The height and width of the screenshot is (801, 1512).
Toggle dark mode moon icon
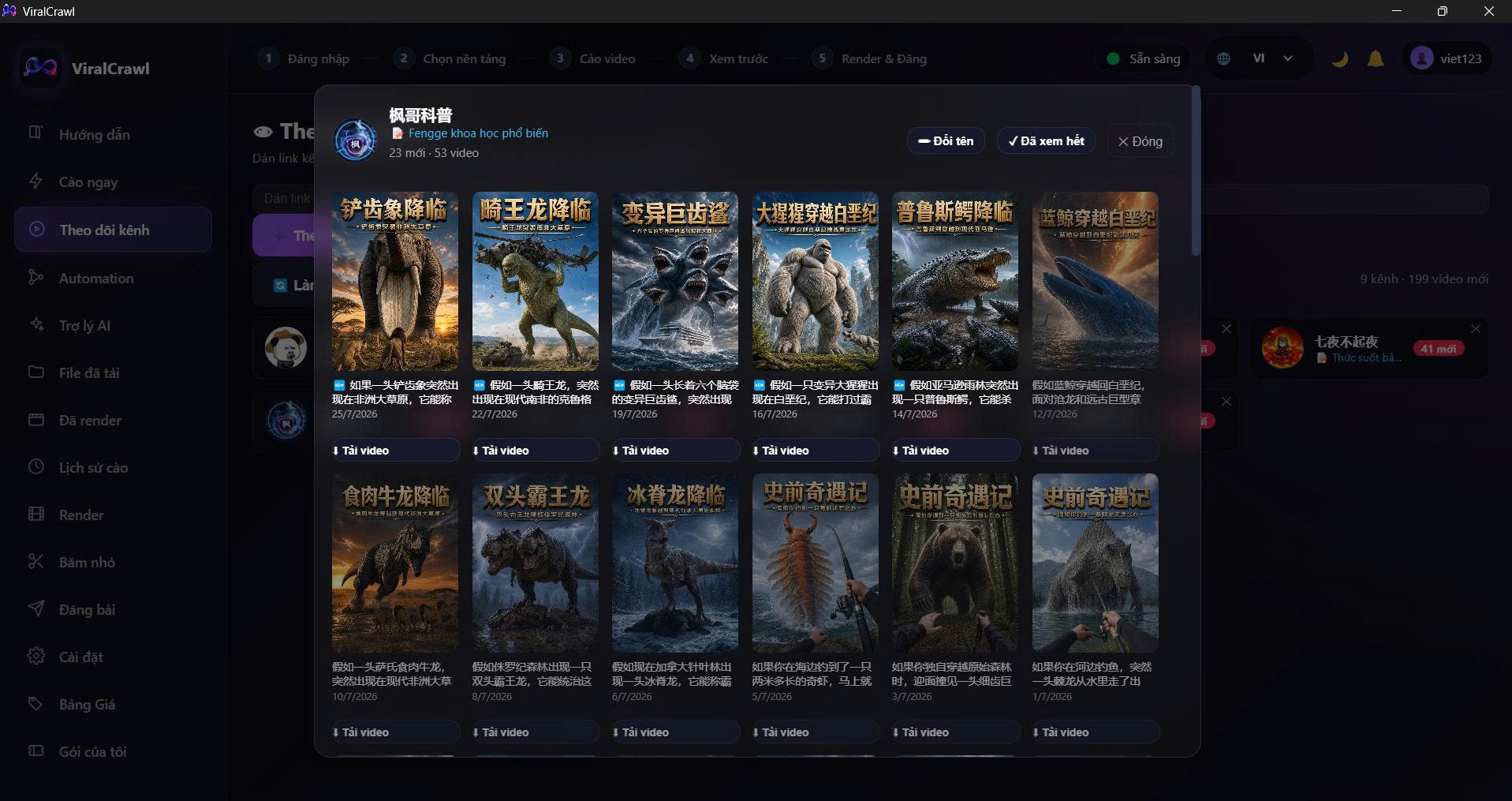pyautogui.click(x=1339, y=58)
